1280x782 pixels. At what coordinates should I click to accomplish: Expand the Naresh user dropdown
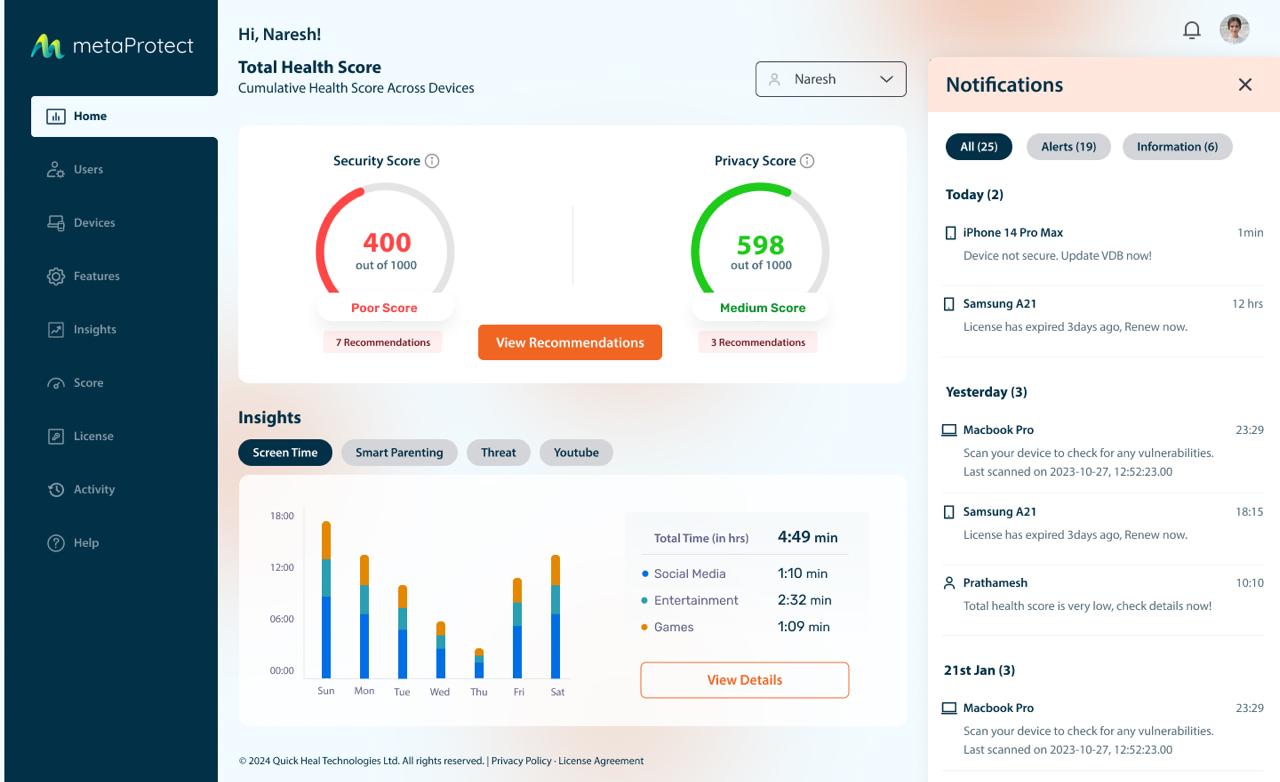[830, 80]
